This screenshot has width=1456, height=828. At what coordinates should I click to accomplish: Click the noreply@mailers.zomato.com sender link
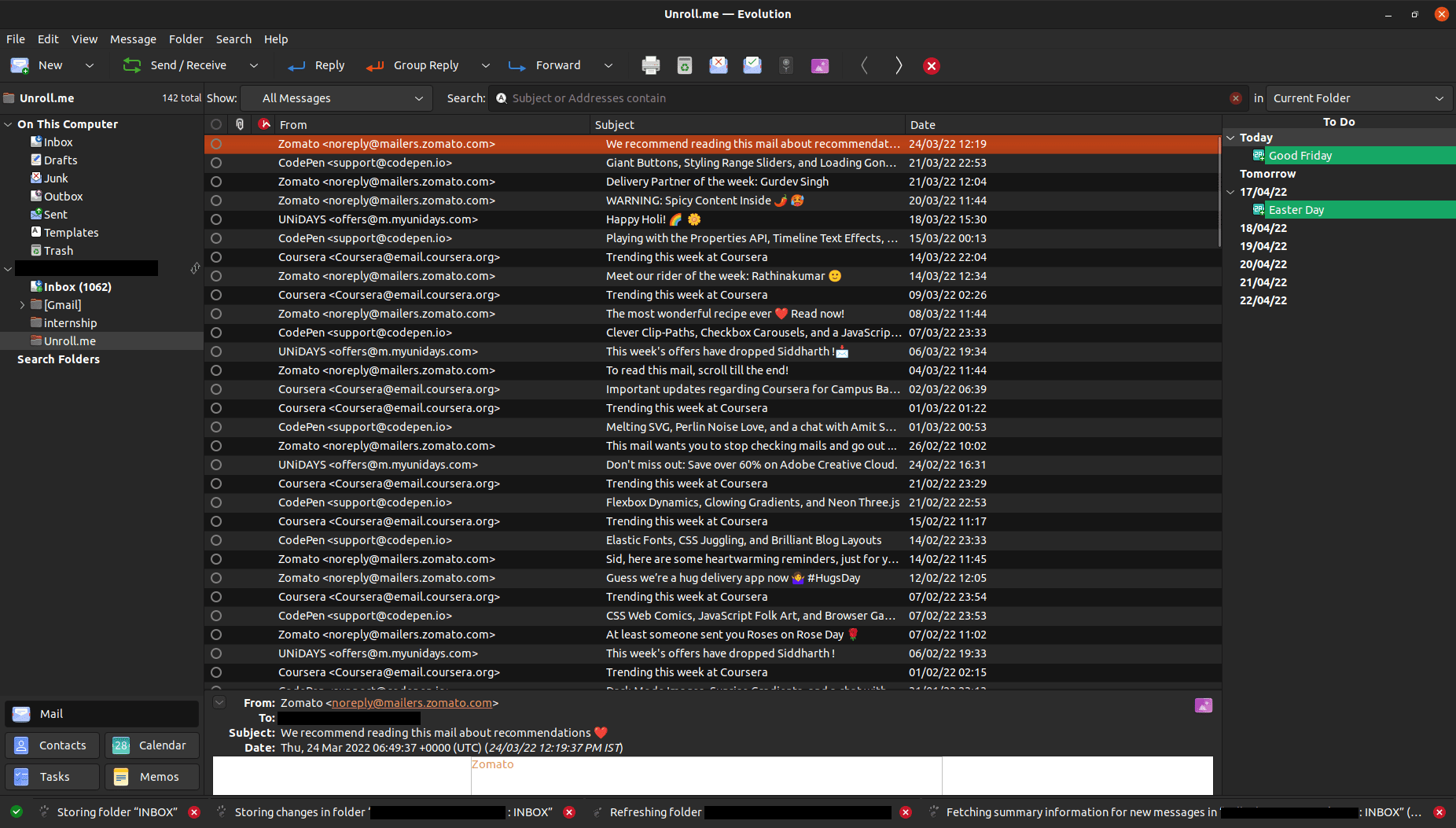412,703
